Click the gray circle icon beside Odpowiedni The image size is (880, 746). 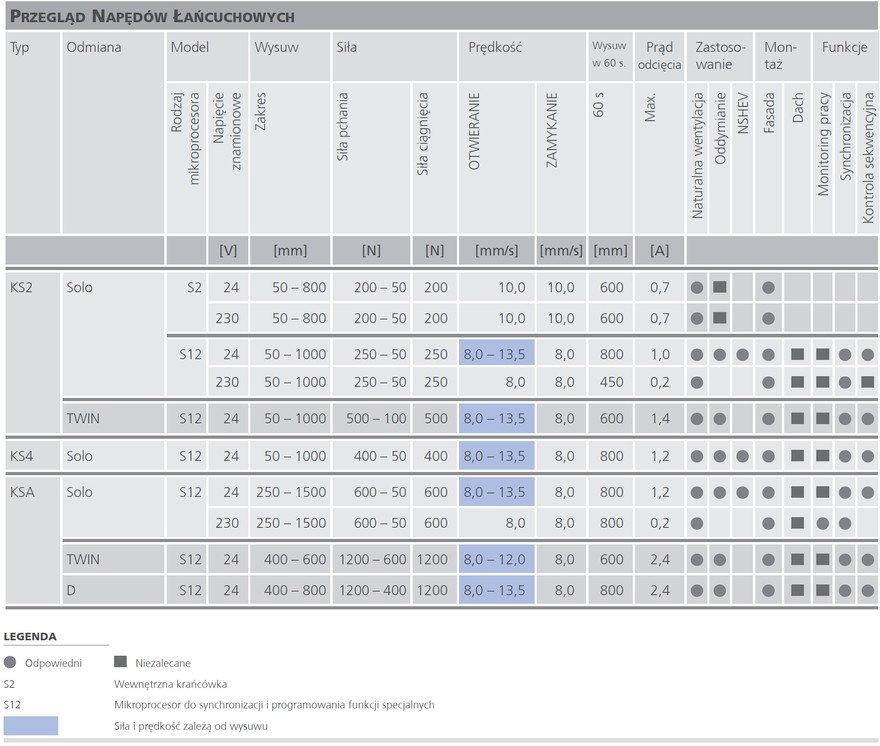(10, 662)
